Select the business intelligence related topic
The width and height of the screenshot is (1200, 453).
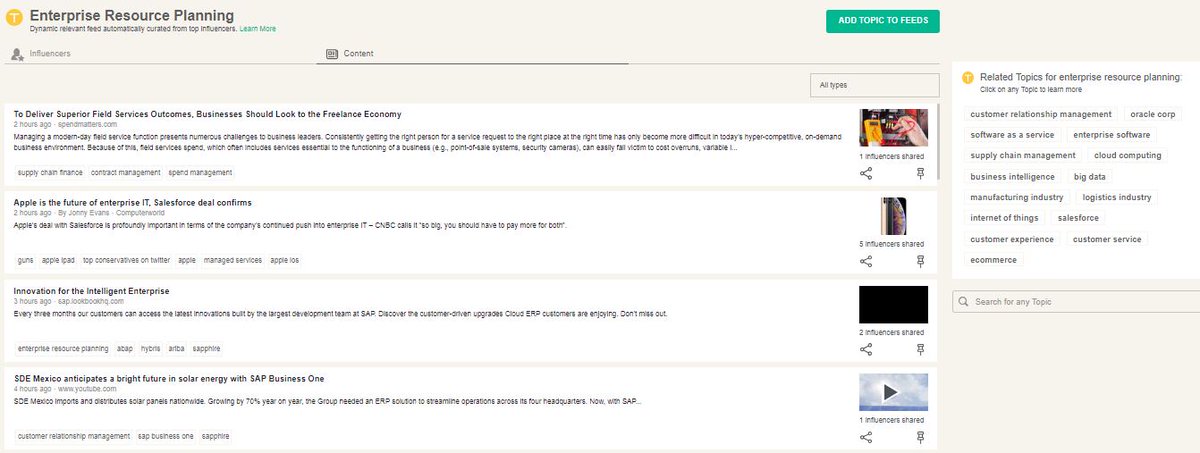pos(1013,176)
